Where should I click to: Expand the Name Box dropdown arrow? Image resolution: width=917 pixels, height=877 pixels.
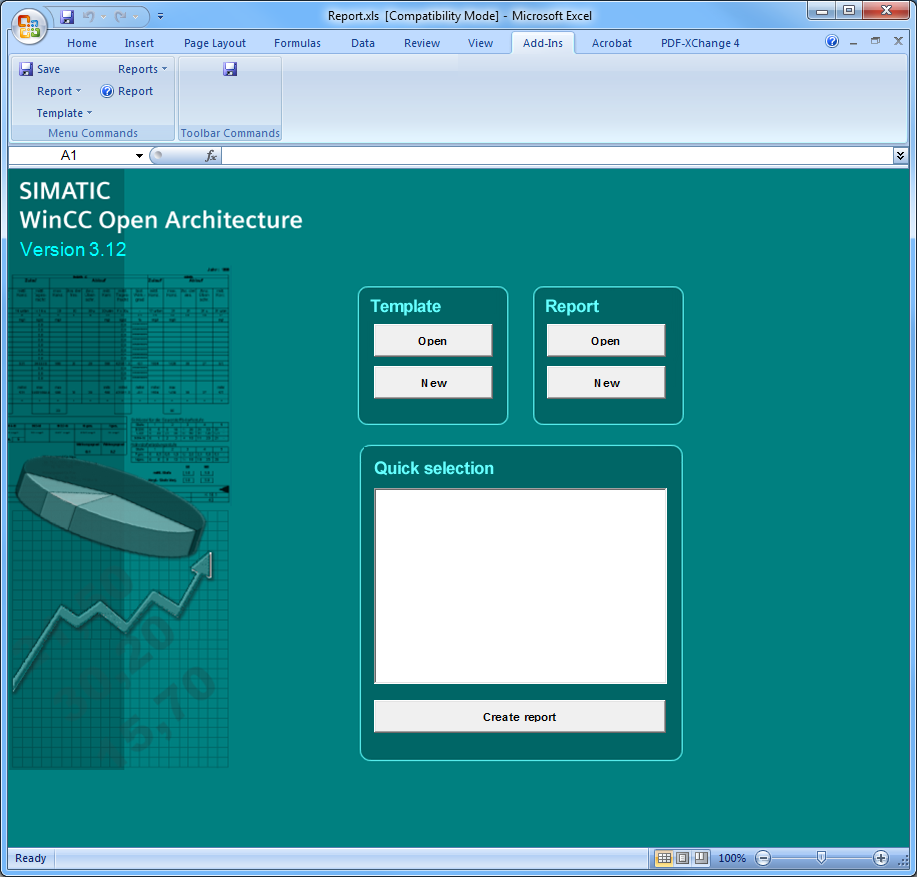tap(139, 156)
